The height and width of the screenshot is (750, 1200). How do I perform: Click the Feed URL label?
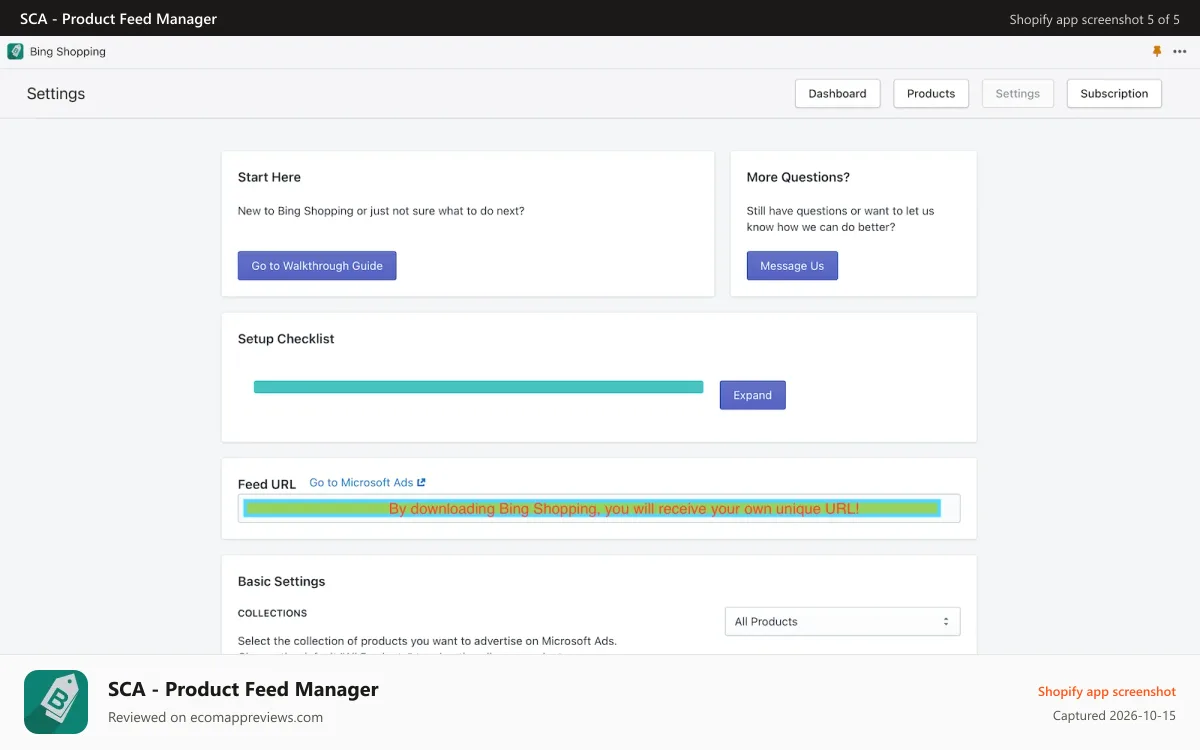pos(267,484)
